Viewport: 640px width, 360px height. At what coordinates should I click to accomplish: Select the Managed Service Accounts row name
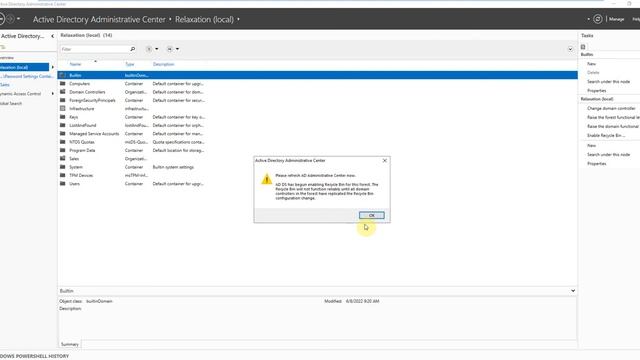(94, 134)
